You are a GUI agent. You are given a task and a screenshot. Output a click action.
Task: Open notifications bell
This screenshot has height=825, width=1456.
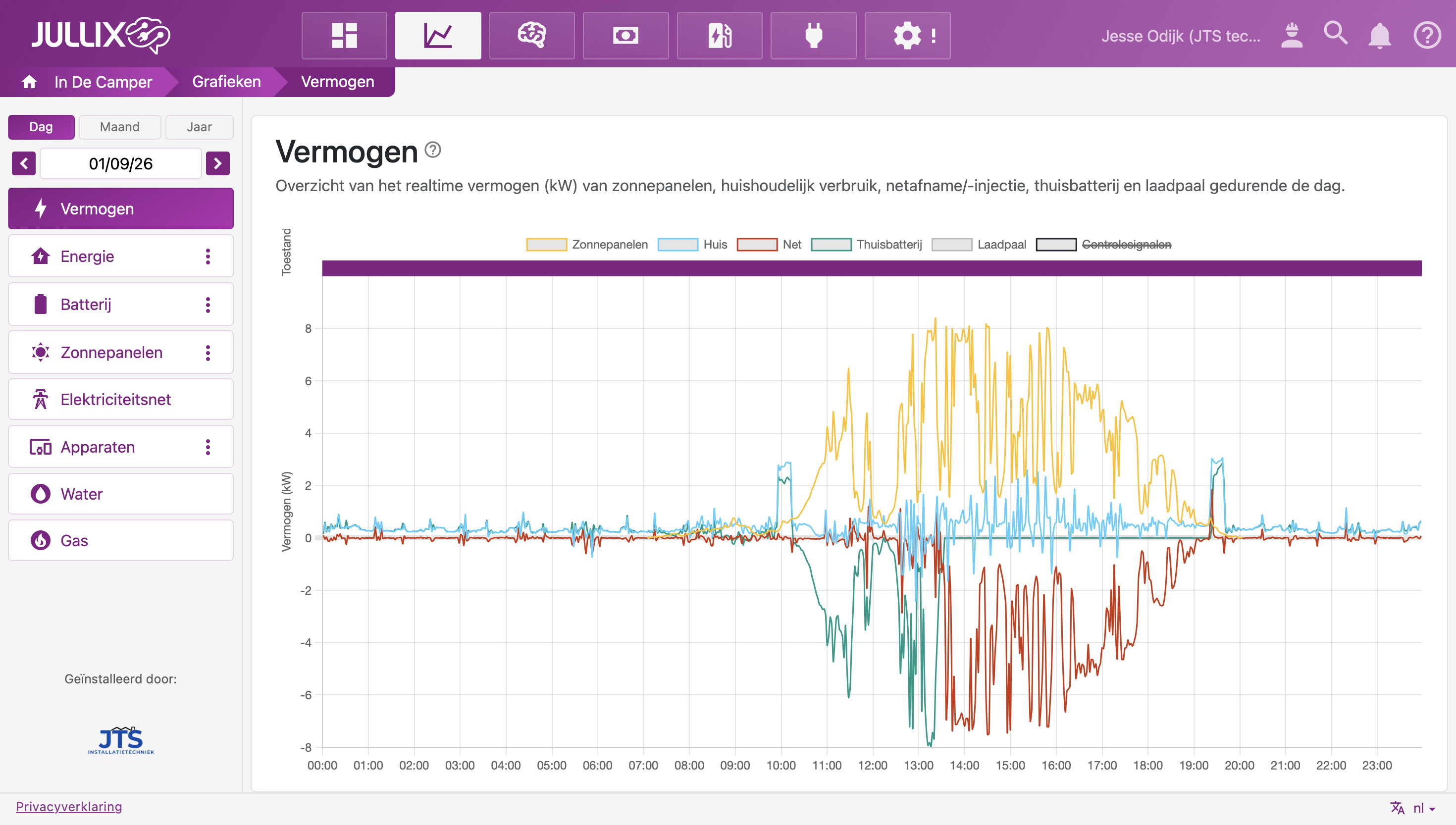[1380, 35]
